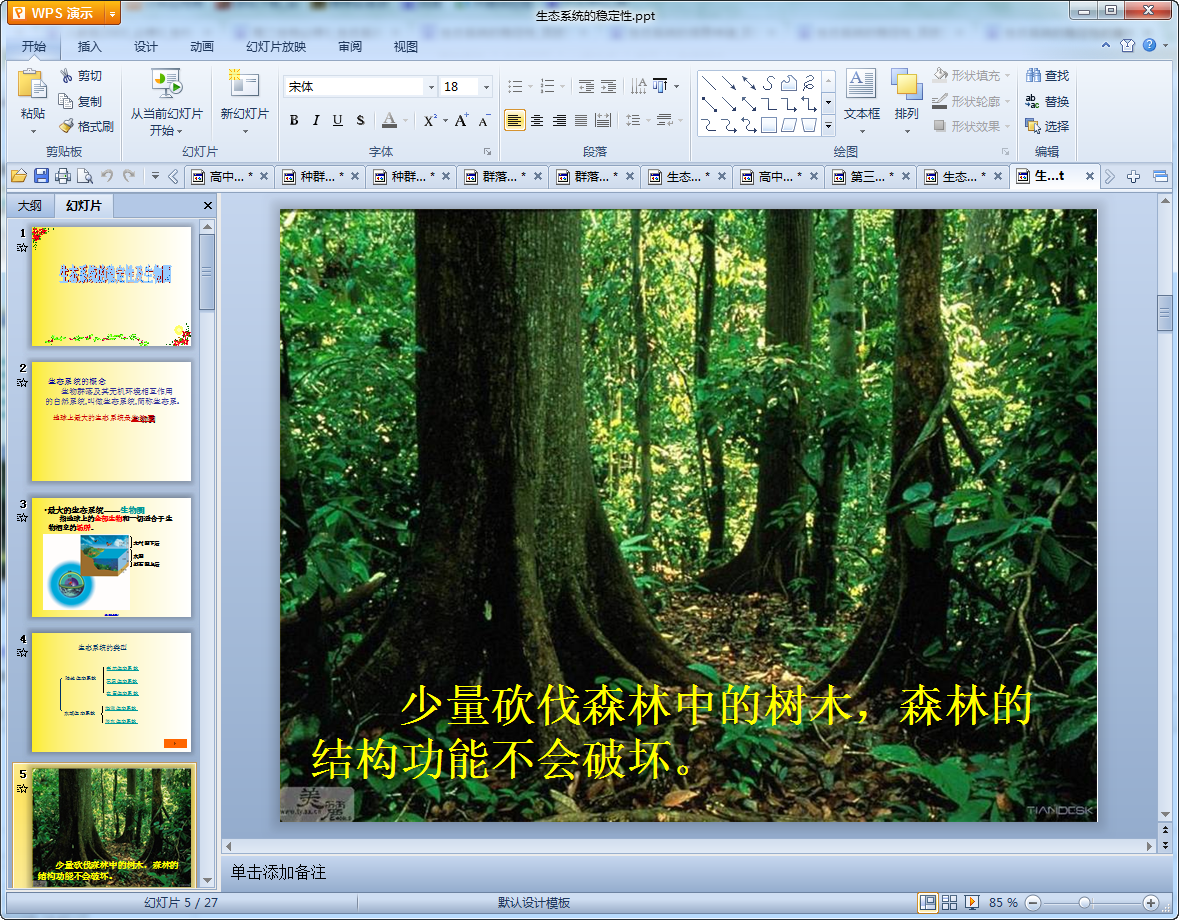This screenshot has width=1179, height=920.
Task: Toggle text shadow S button
Action: 360,120
